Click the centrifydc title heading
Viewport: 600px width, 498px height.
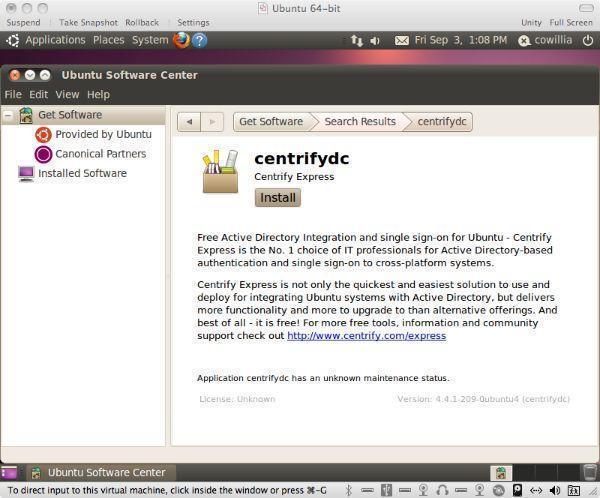tap(302, 158)
